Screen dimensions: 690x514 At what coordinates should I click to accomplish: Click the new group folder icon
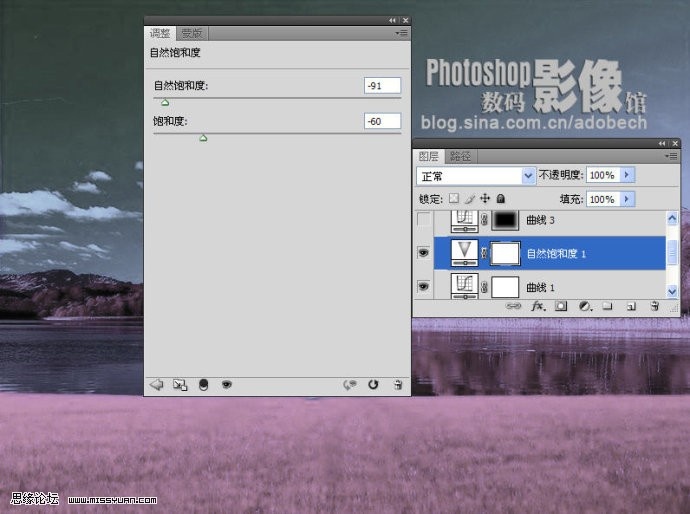pyautogui.click(x=607, y=306)
